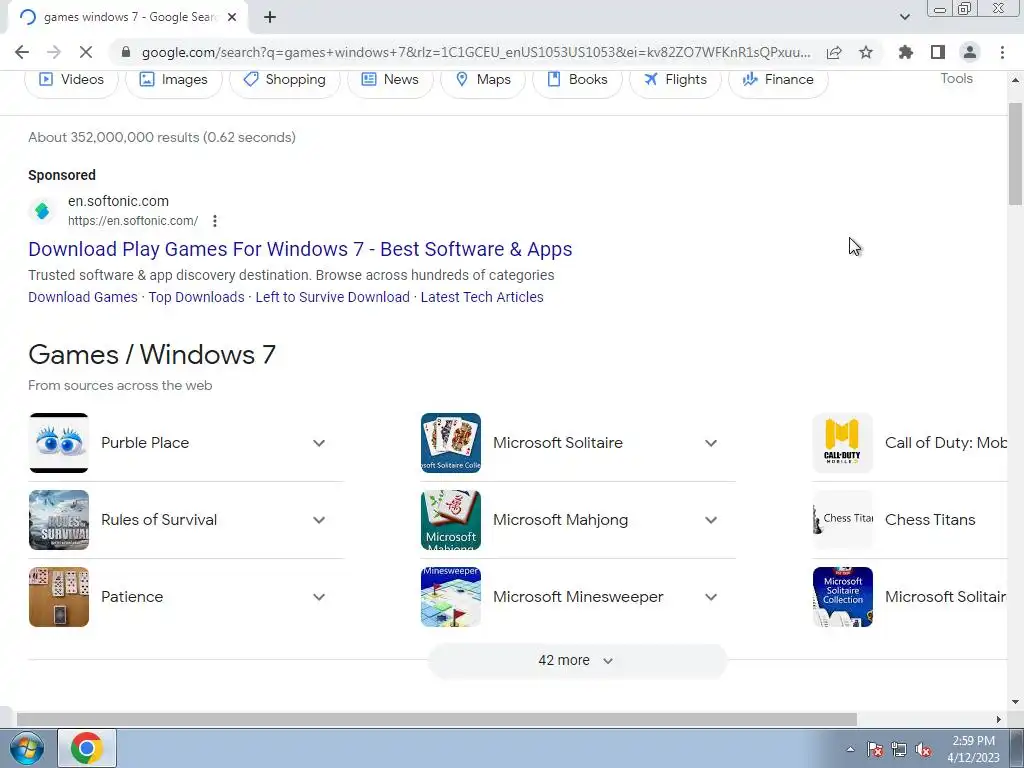Show hidden system tray icons
Screen dimensions: 1024x768
[850, 749]
